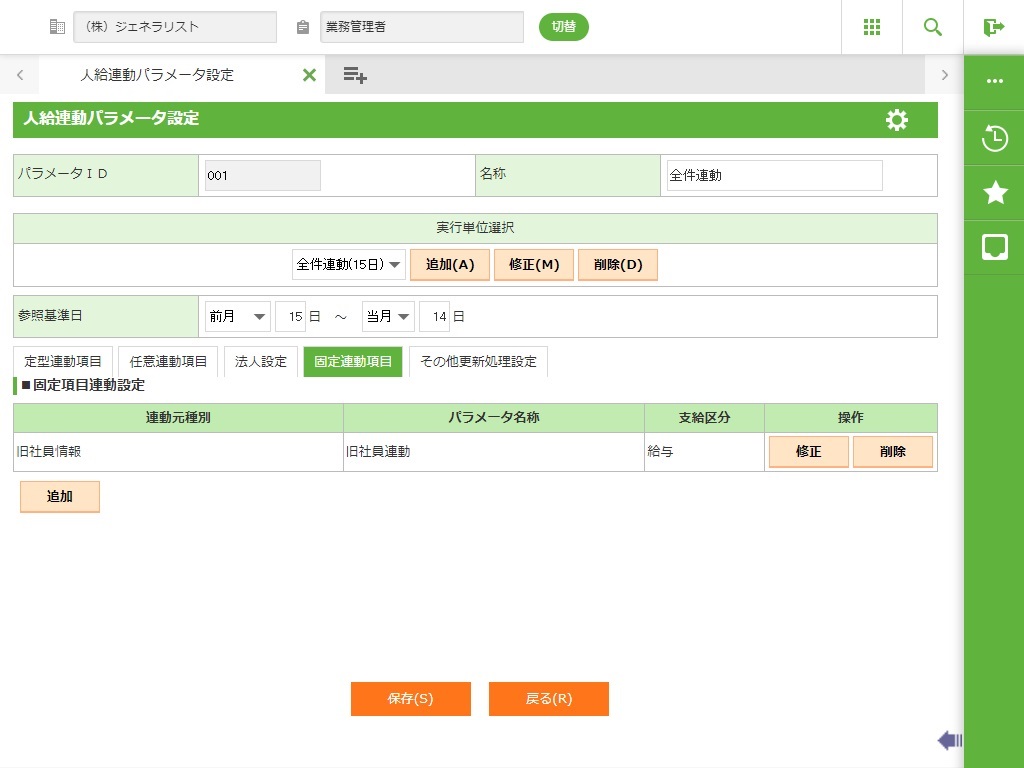The height and width of the screenshot is (768, 1024).
Task: Expand the 全件連動(15日) dropdown
Action: (348, 265)
